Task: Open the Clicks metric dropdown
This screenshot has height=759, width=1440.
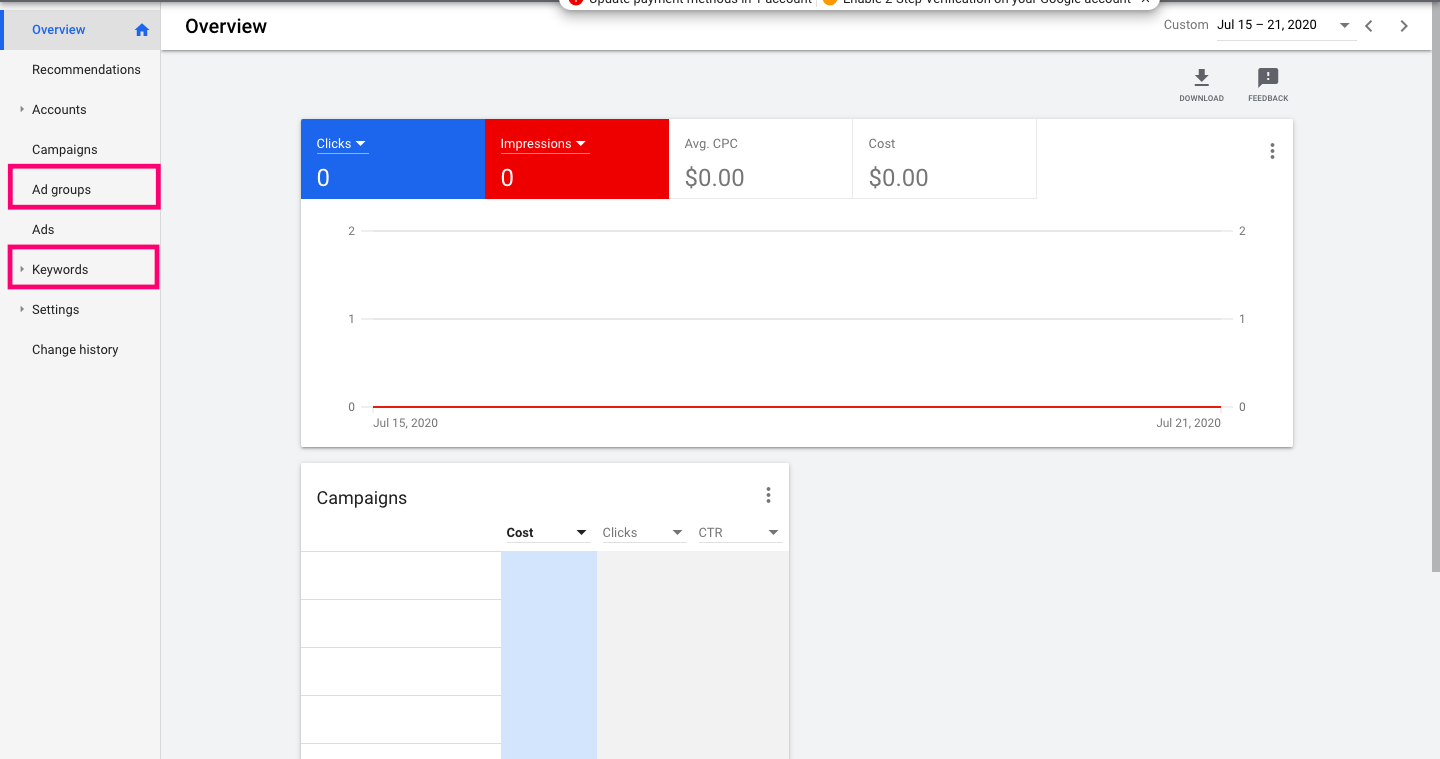Action: click(x=342, y=144)
